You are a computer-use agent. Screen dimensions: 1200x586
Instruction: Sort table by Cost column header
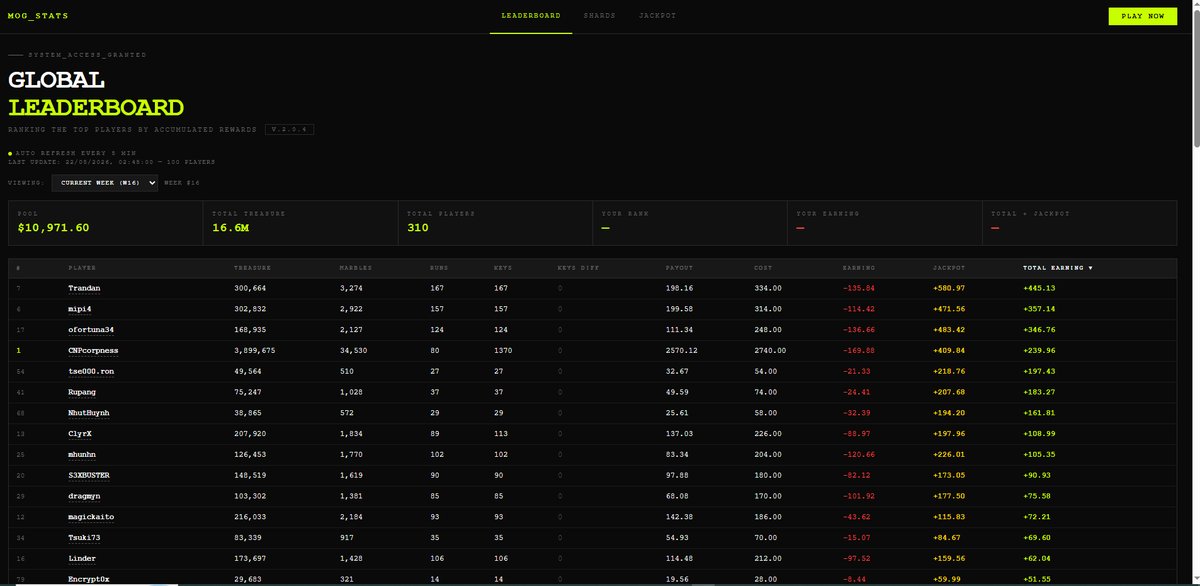pos(763,268)
